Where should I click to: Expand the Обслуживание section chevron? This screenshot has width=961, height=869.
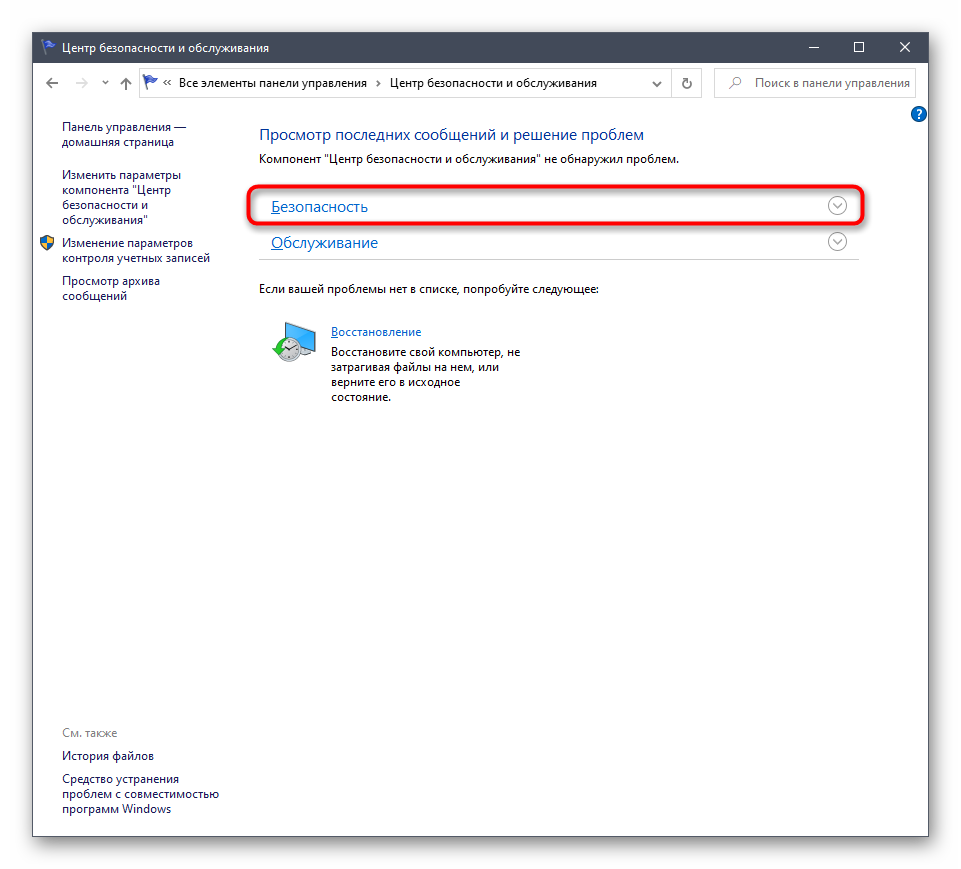837,242
